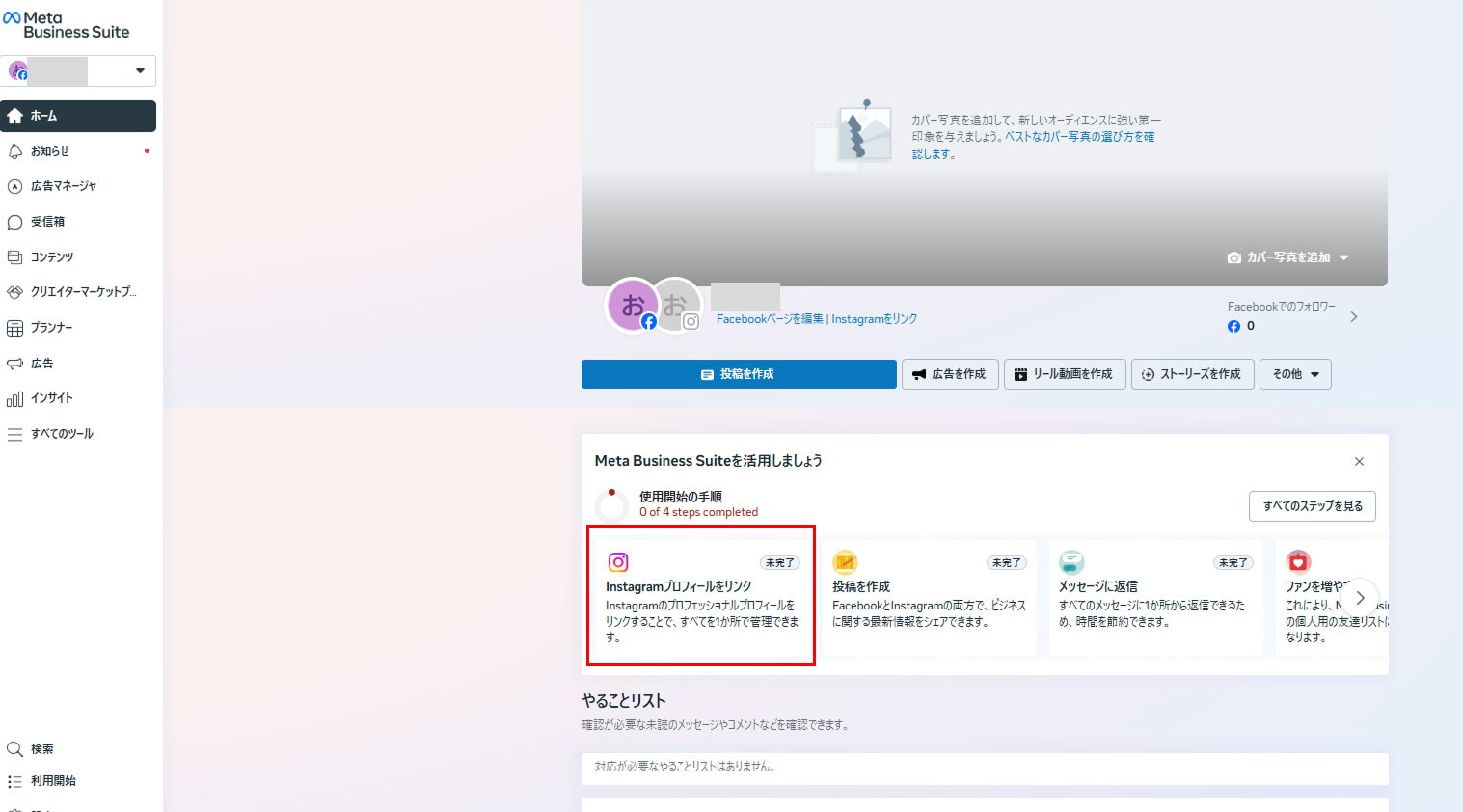Open the インサイト bar chart icon

(15, 398)
